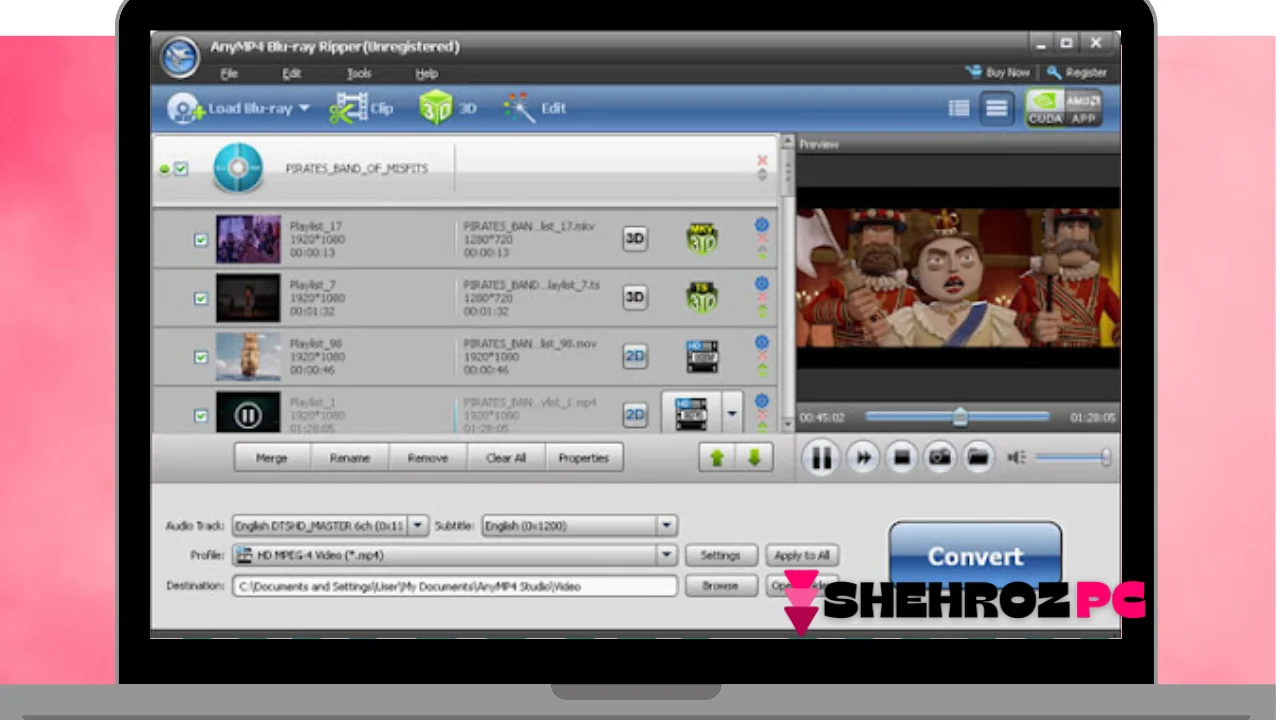
Task: Open the File menu
Action: pos(229,74)
